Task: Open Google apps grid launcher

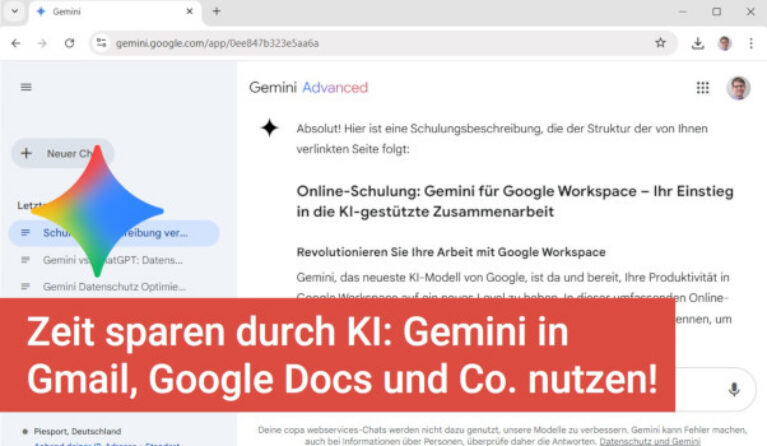Action: [x=702, y=88]
